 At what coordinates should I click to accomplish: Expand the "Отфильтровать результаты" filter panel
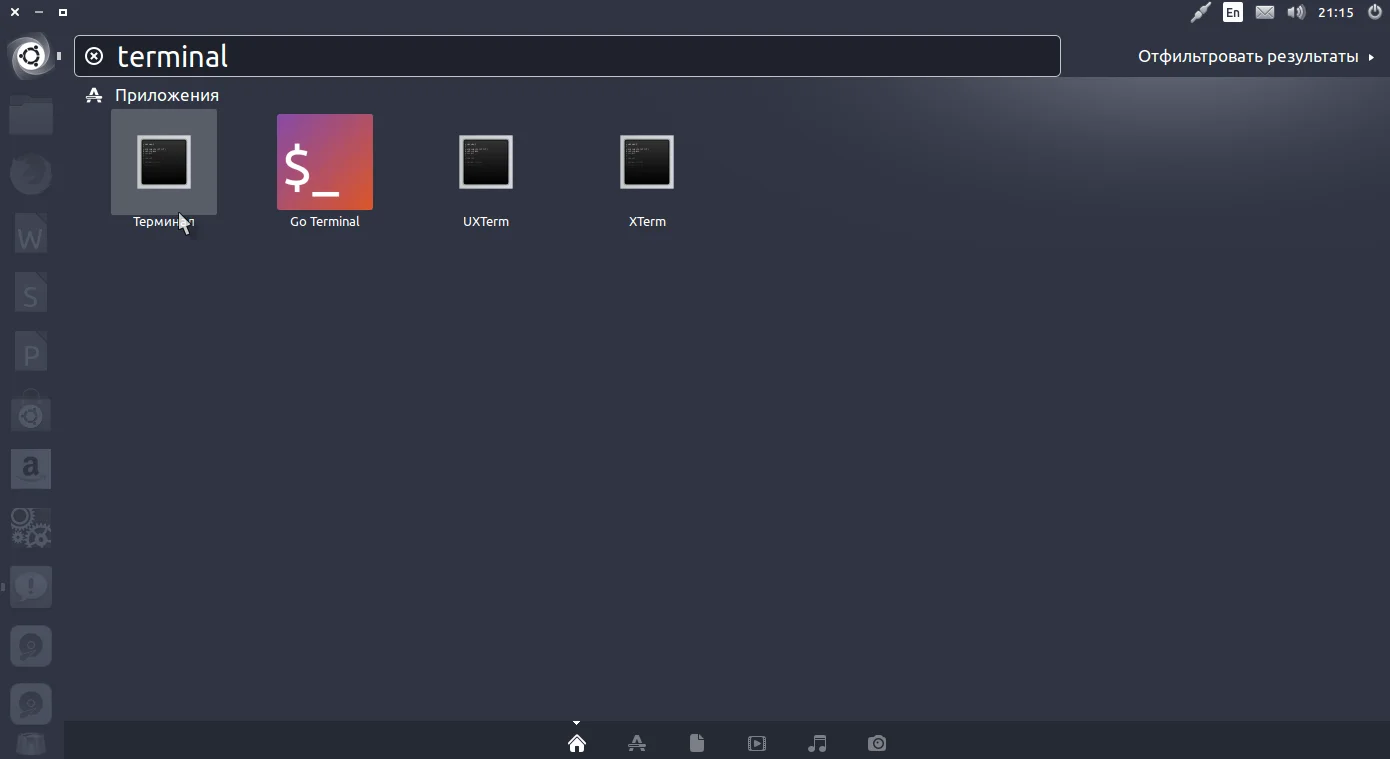click(x=1256, y=56)
